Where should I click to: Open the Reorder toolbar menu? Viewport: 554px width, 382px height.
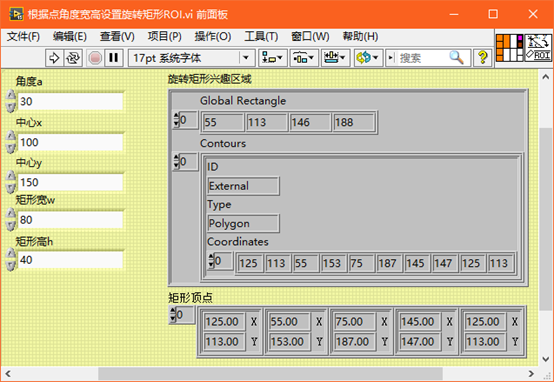point(368,58)
